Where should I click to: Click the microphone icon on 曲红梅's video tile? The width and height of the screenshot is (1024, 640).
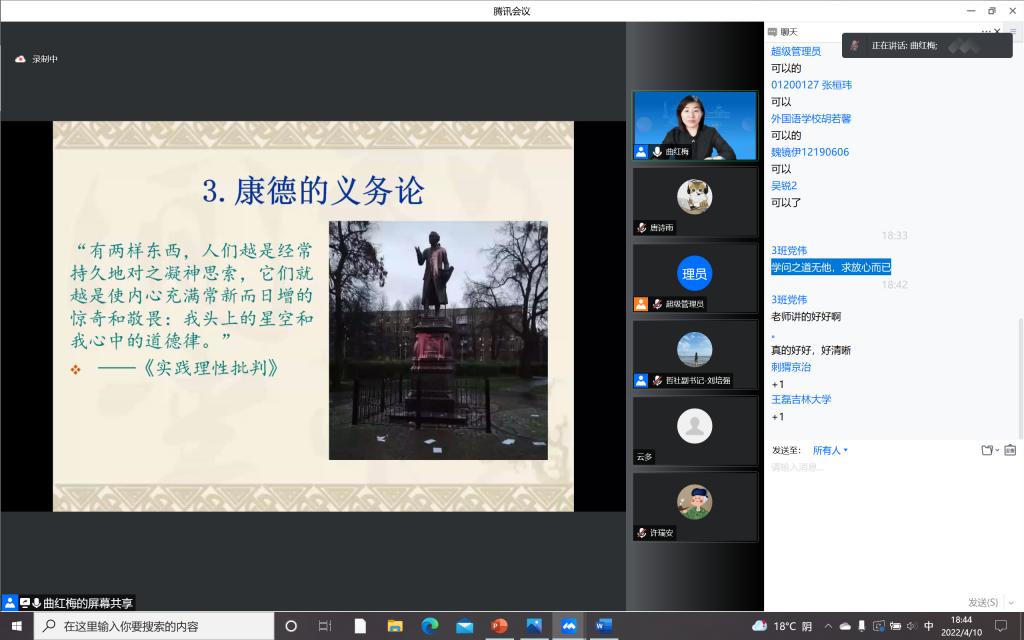[x=657, y=152]
